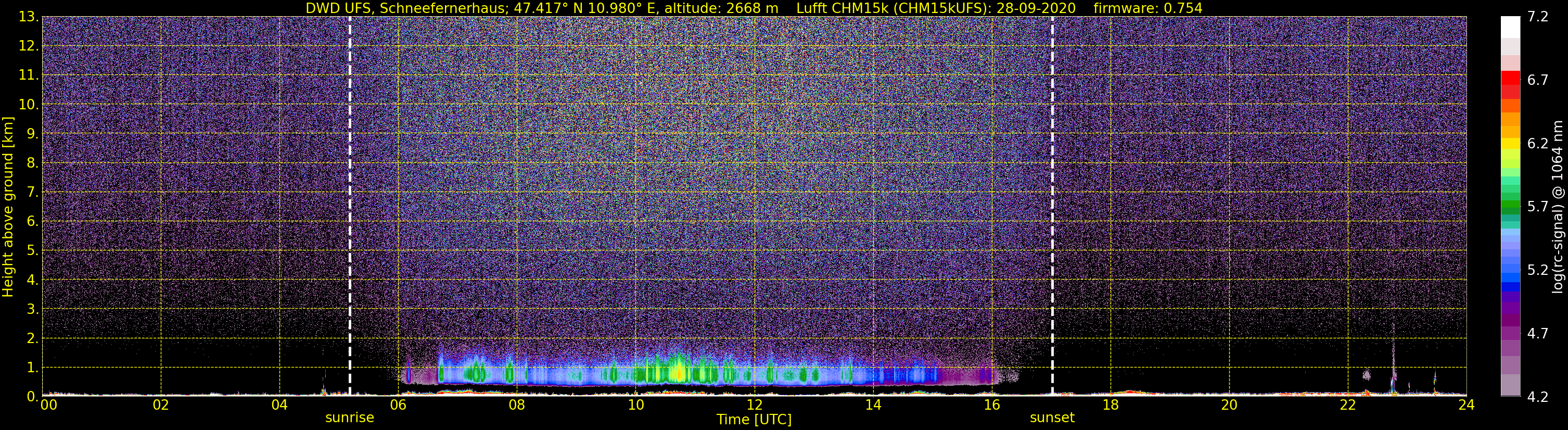1568x430 pixels.
Task: Click the colorbar tick label 4.2
Action: point(1538,397)
